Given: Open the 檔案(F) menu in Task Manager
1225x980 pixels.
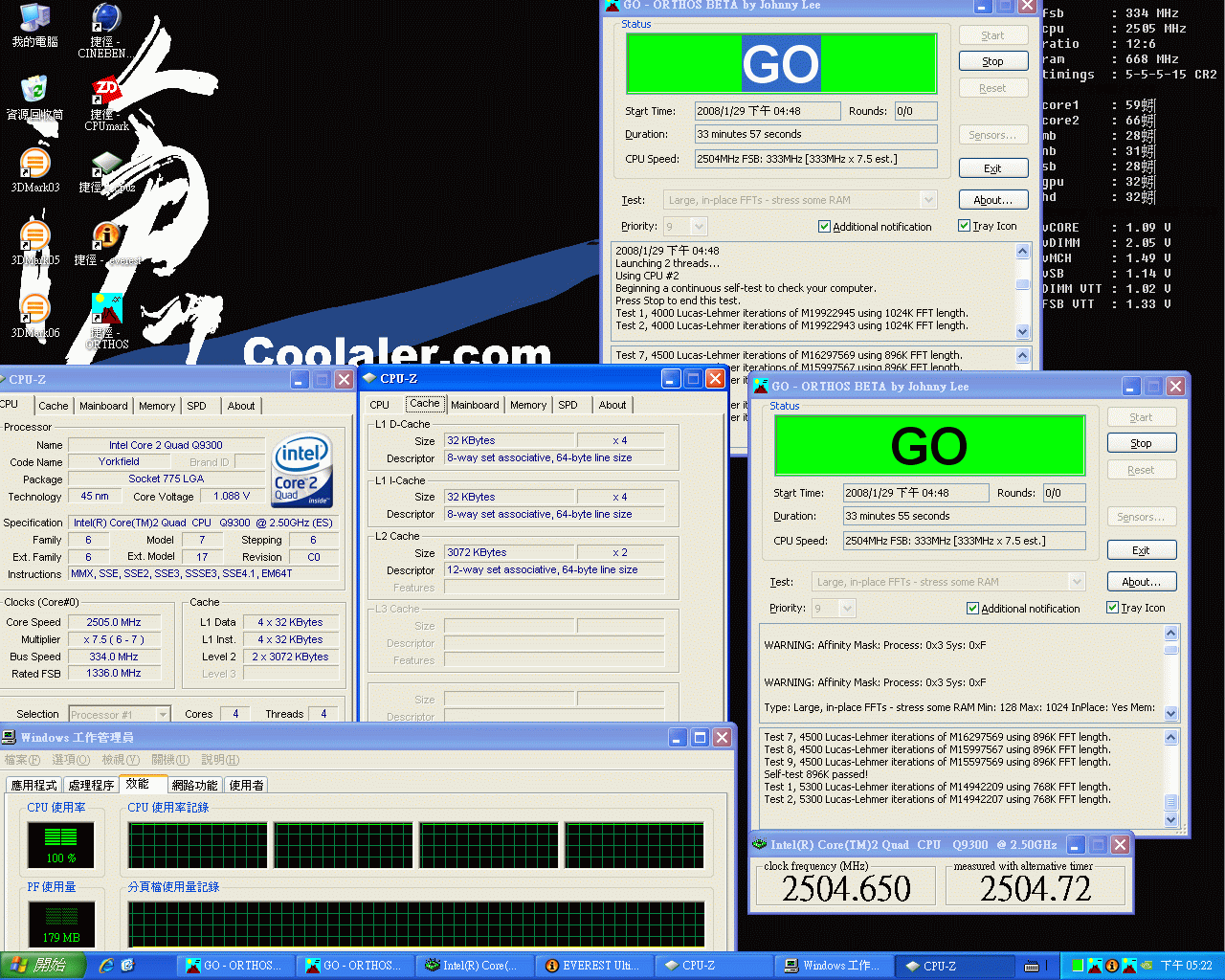Looking at the screenshot, I should pos(22,760).
